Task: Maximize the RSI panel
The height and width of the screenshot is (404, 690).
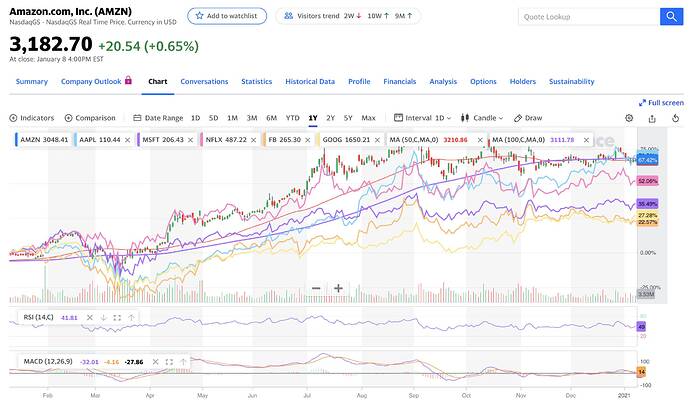Action: point(117,317)
